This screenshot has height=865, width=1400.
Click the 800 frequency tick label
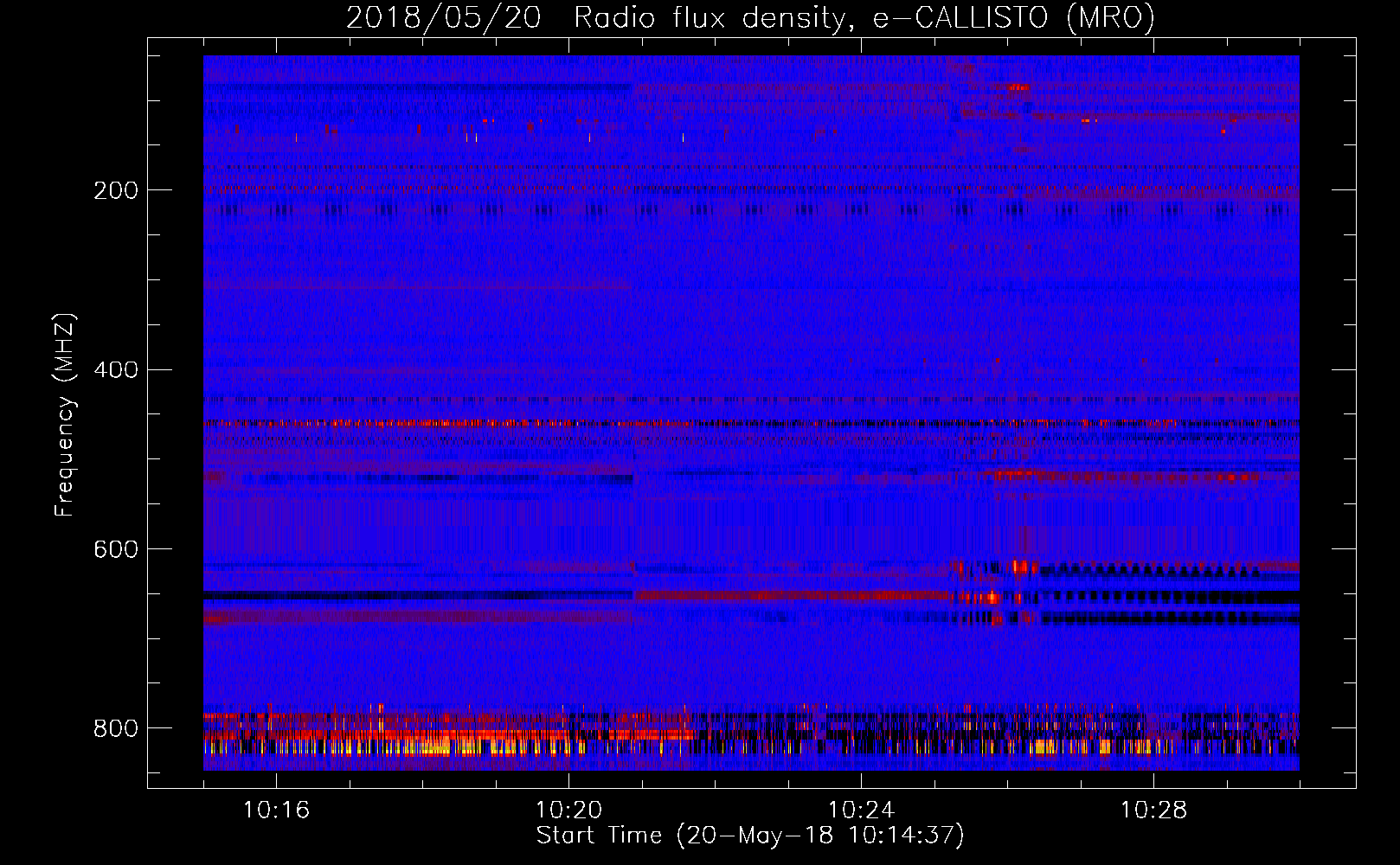point(115,728)
